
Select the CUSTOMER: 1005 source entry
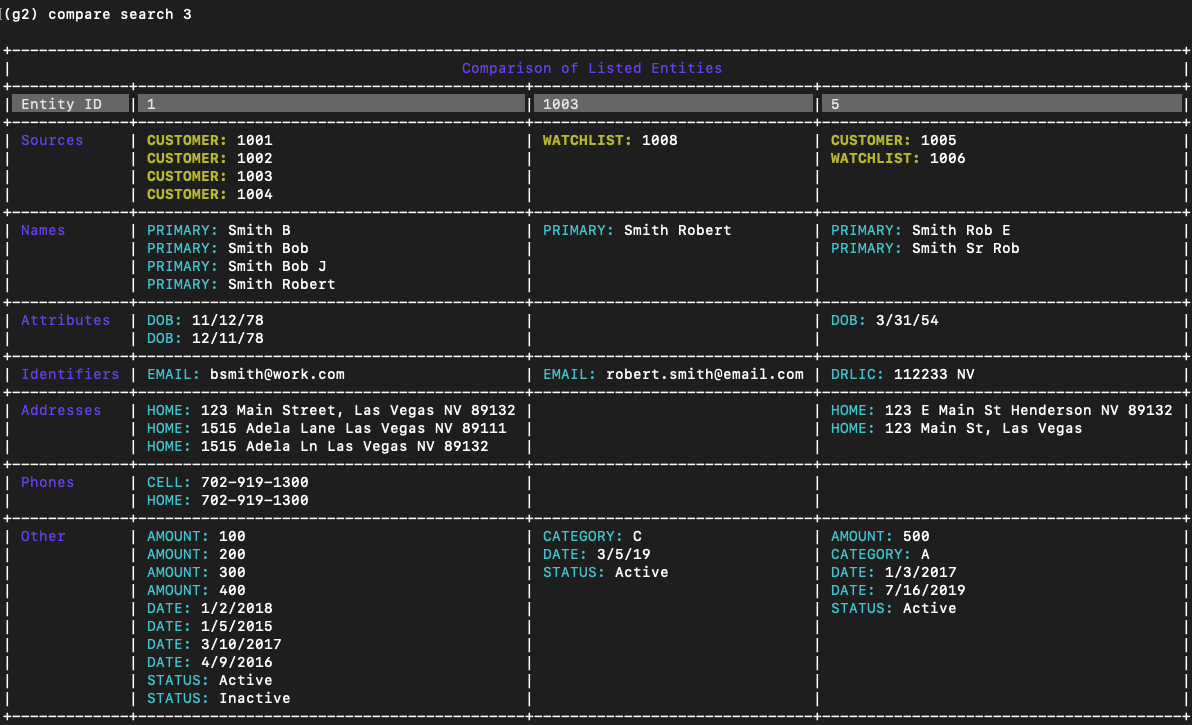tap(893, 140)
